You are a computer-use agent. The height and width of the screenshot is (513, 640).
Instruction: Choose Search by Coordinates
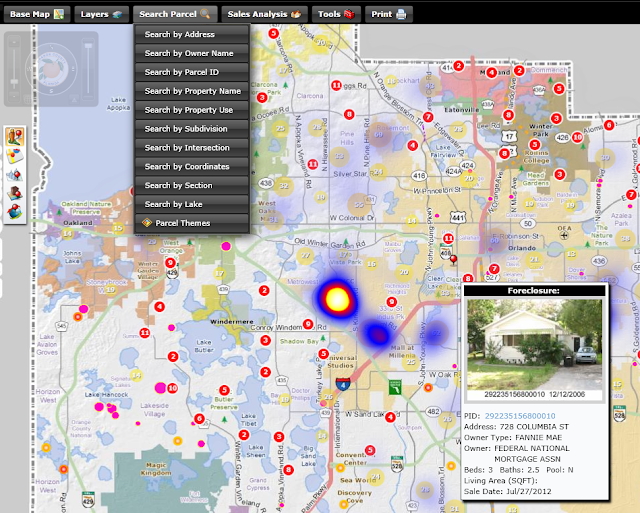(x=192, y=167)
